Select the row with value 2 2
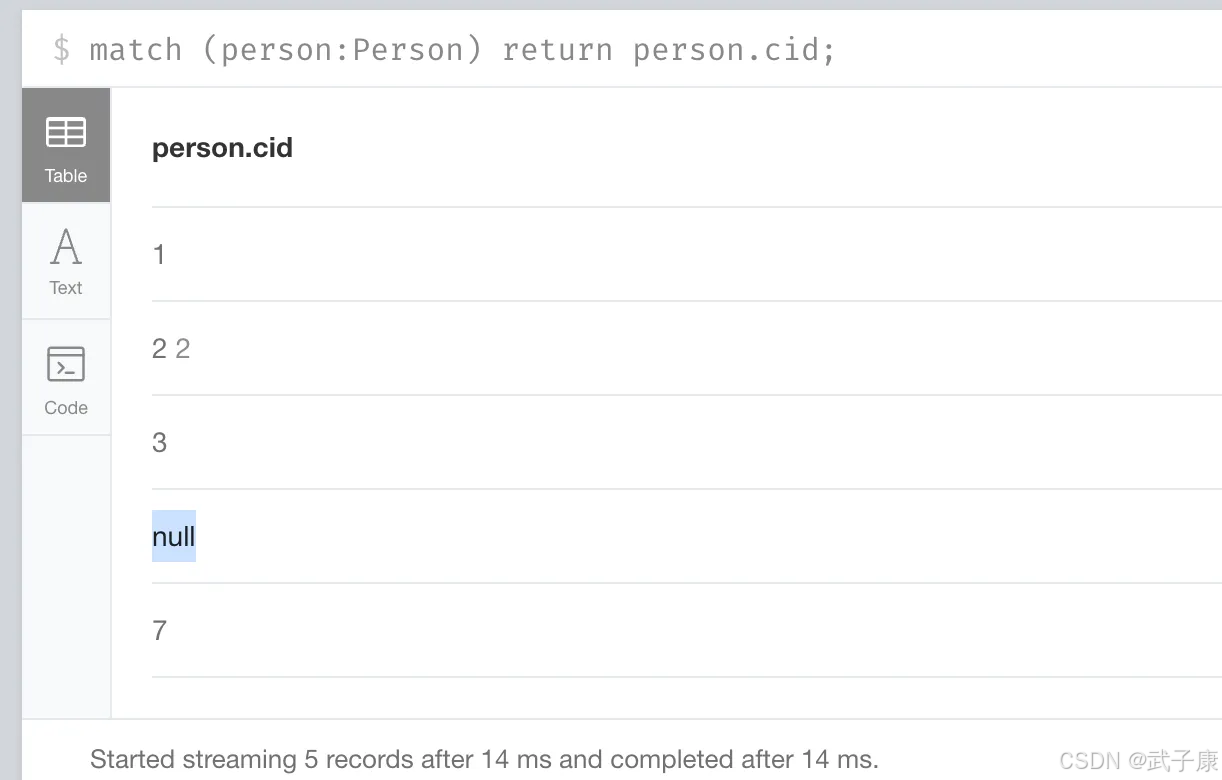This screenshot has height=780, width=1222. click(171, 348)
